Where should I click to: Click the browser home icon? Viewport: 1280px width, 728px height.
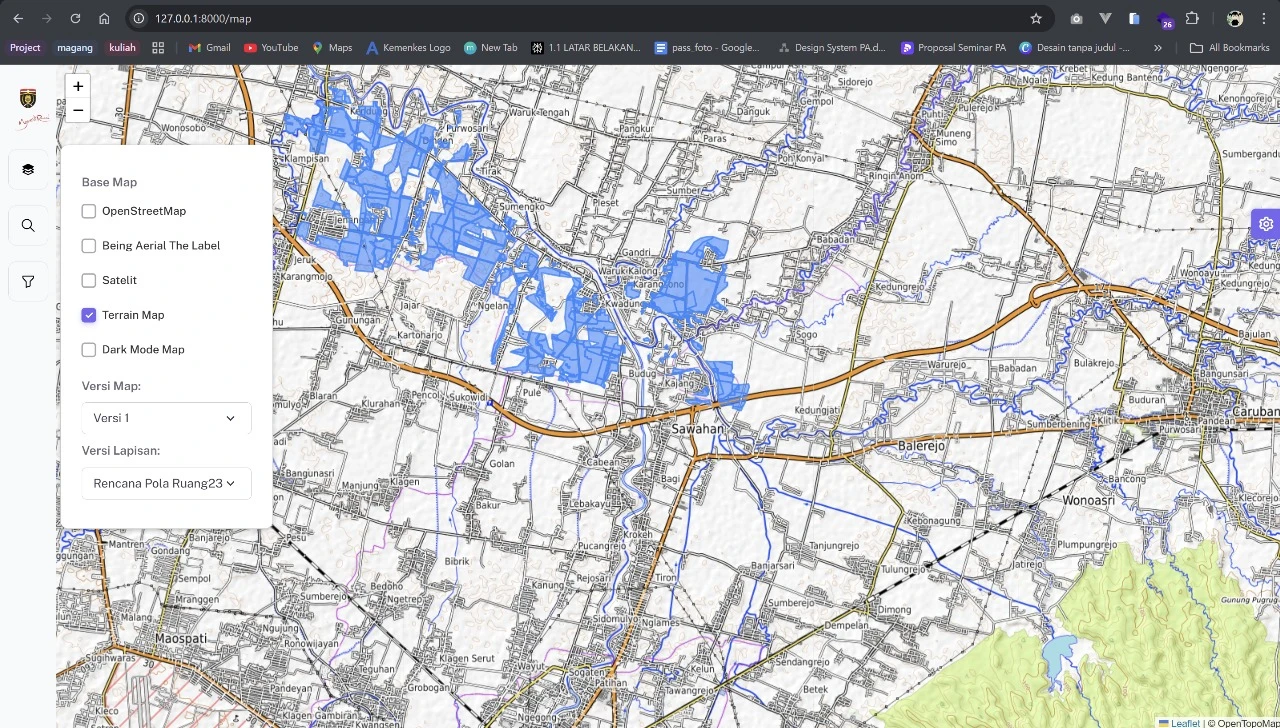(x=104, y=18)
